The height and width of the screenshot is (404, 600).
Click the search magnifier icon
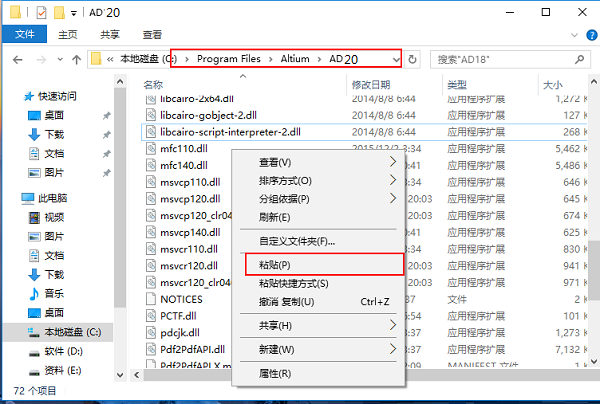pos(579,59)
